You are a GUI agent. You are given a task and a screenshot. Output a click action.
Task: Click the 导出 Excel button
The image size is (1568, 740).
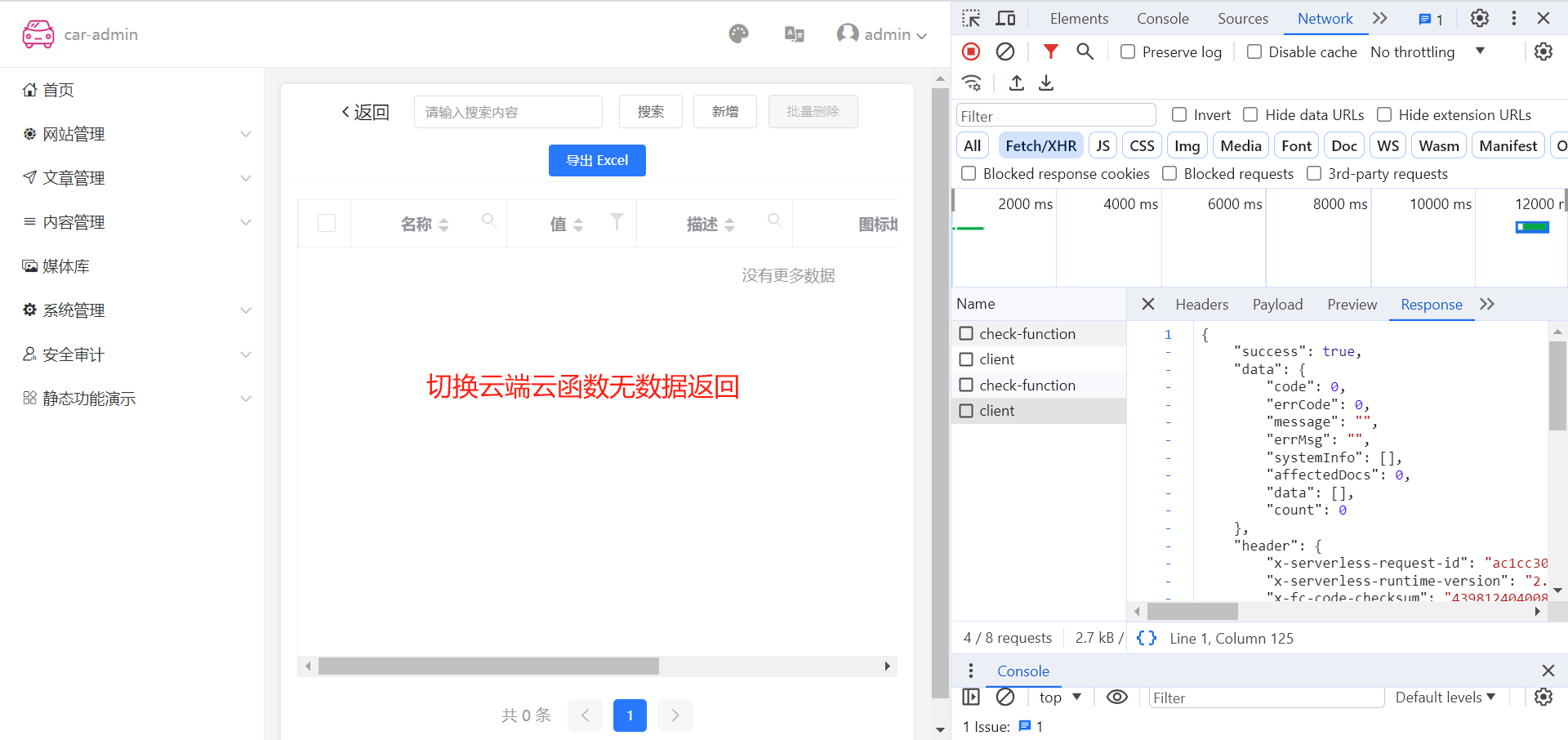pos(597,160)
